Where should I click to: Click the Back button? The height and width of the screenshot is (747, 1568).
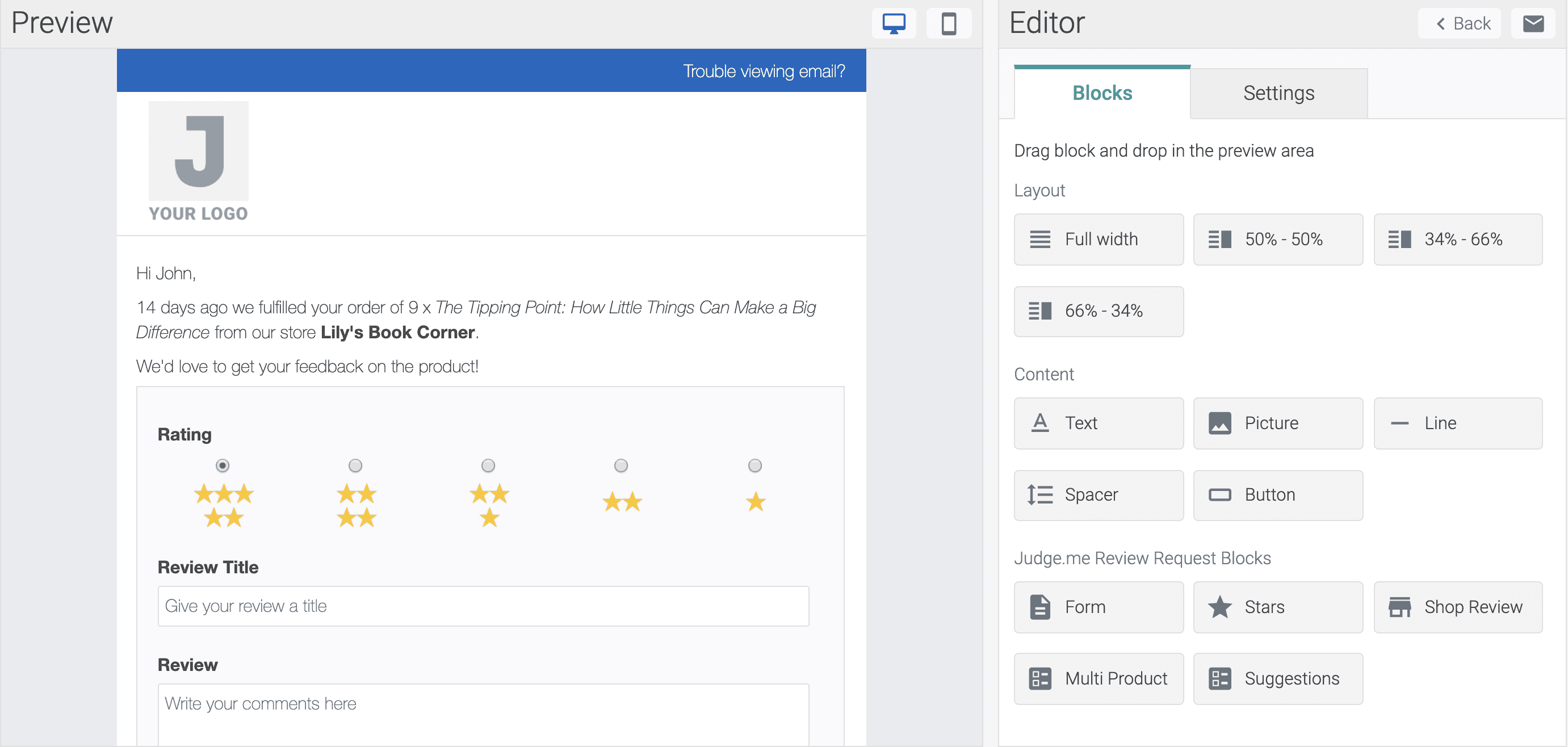tap(1460, 23)
